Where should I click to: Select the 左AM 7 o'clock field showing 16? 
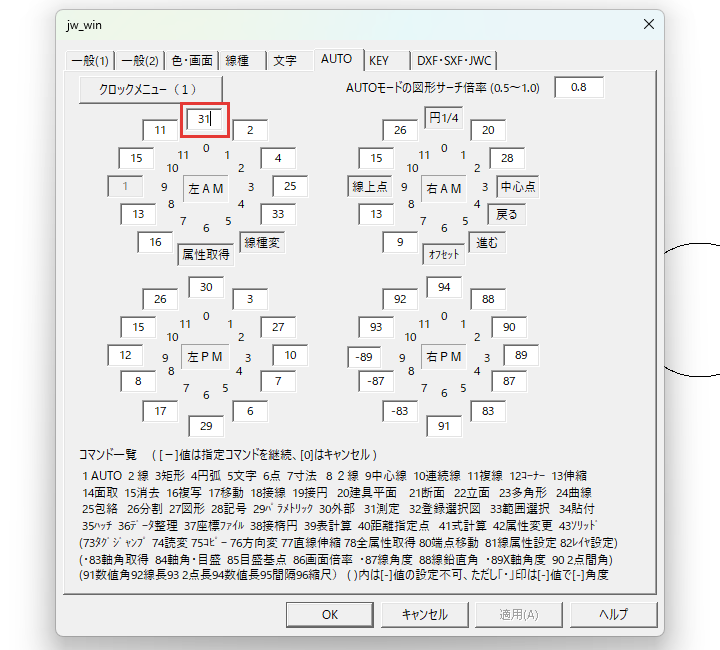(x=156, y=242)
